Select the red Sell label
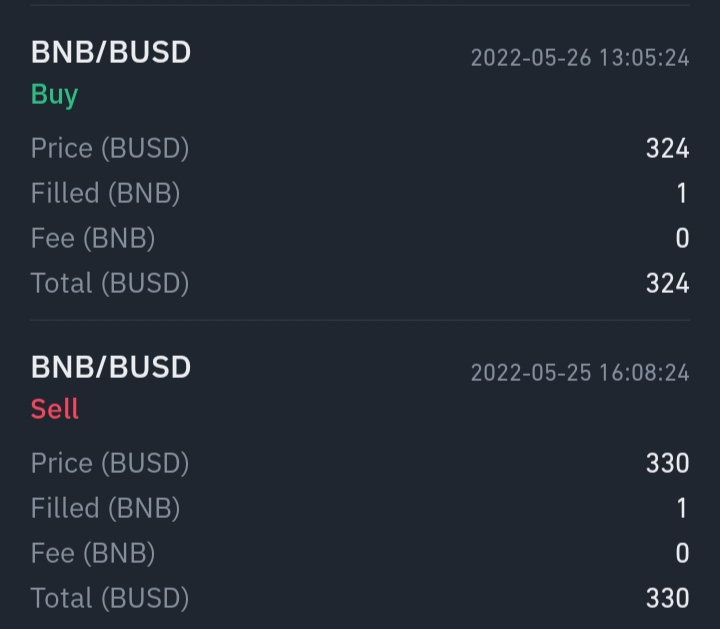The height and width of the screenshot is (629, 720). [55, 409]
